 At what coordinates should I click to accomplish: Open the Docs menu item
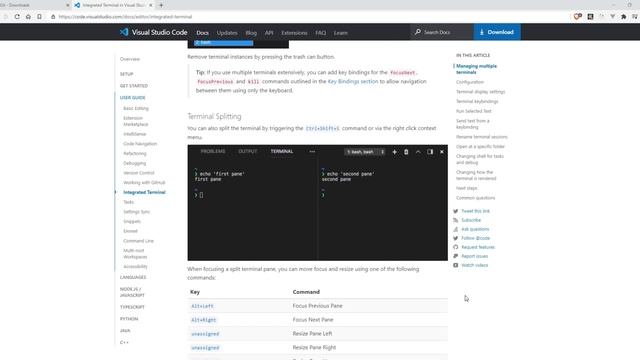(x=202, y=33)
